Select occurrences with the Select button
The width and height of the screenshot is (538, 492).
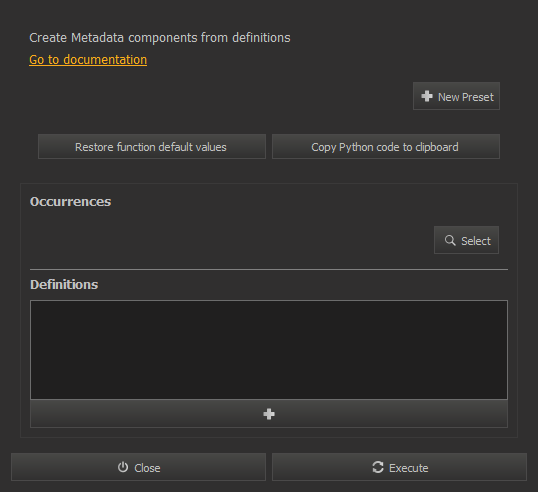click(466, 240)
